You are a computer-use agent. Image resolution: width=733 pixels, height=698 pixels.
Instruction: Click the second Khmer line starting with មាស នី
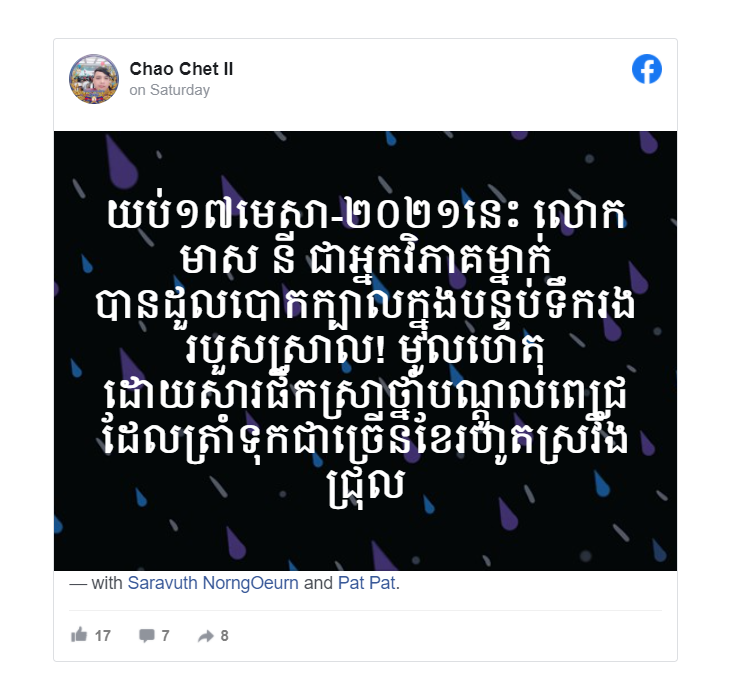pyautogui.click(x=366, y=260)
